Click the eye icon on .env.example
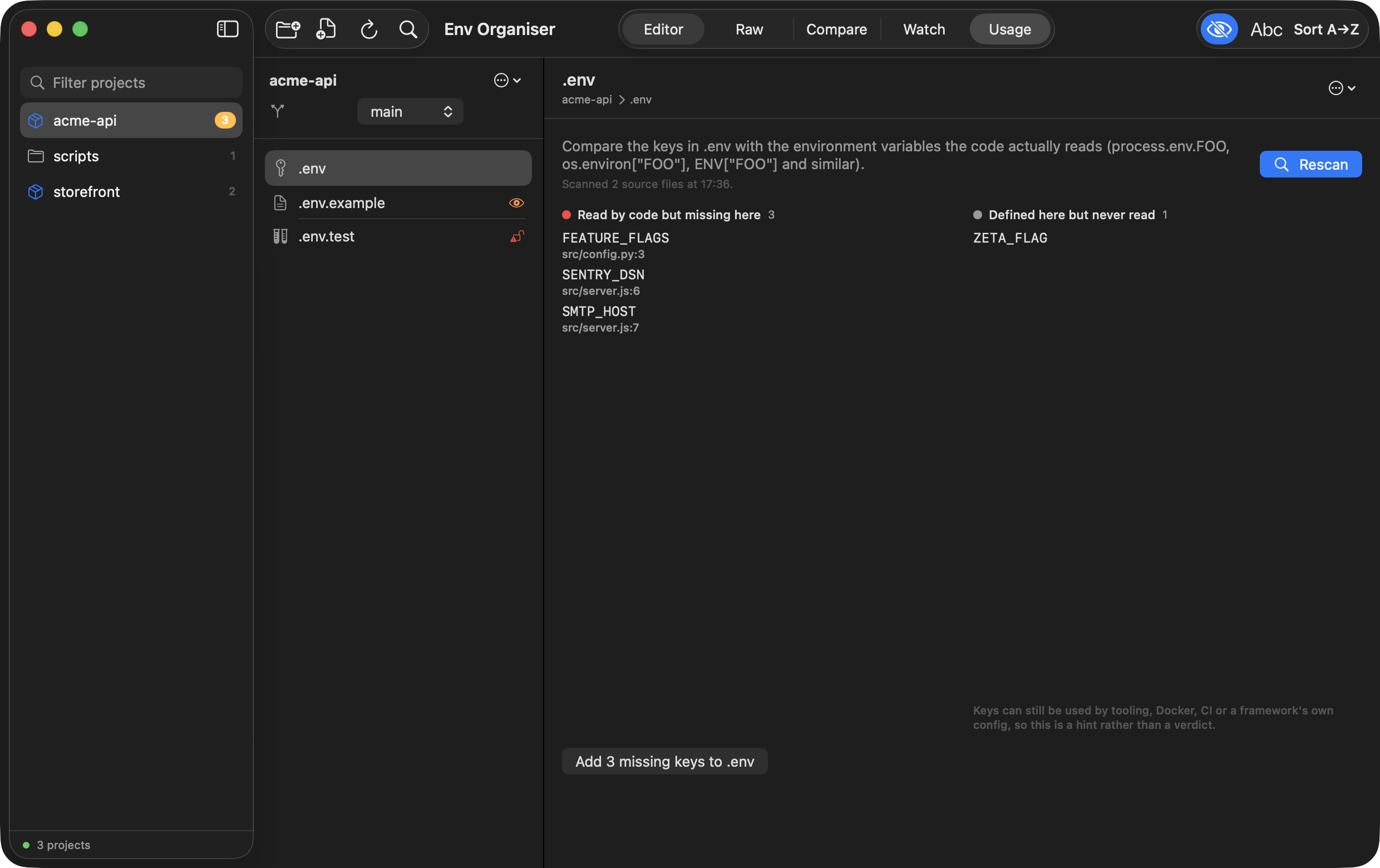This screenshot has width=1380, height=868. pos(516,203)
